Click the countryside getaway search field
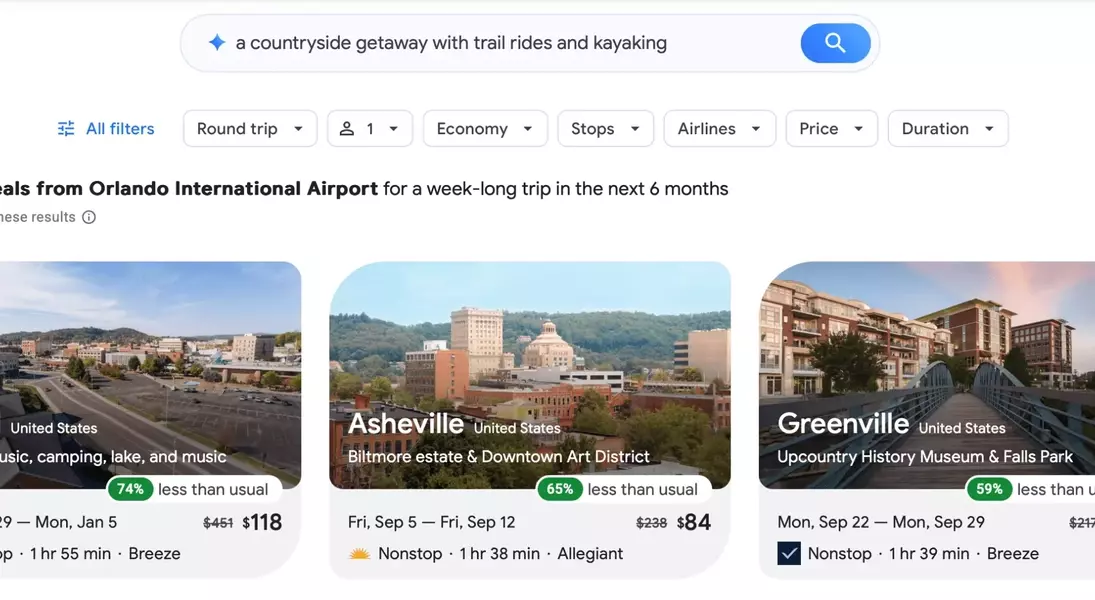Image resolution: width=1095 pixels, height=600 pixels. pyautogui.click(x=500, y=43)
